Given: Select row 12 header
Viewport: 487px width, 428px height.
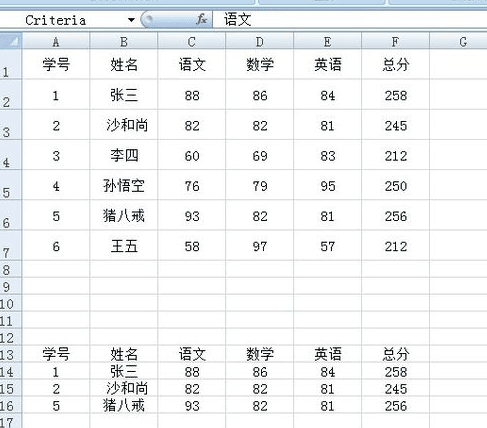Looking at the screenshot, I should click(x=11, y=337).
